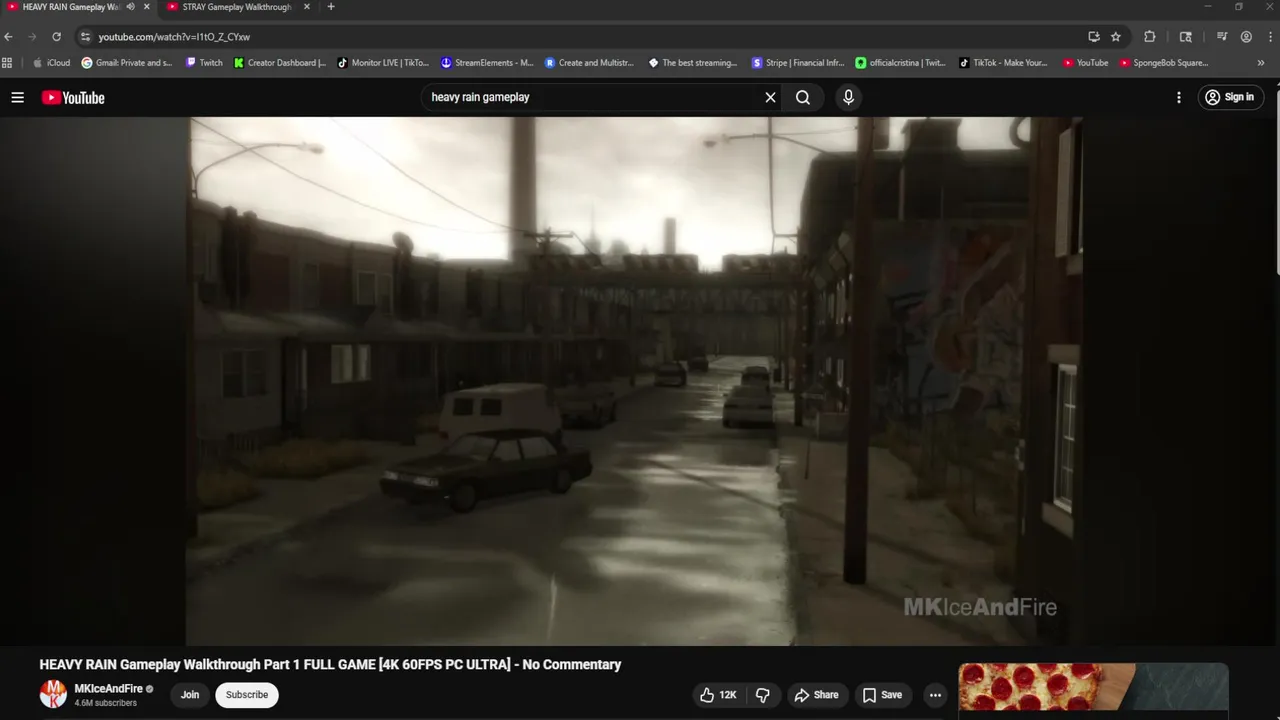Viewport: 1280px width, 720px height.
Task: Click the address bar URL
Action: click(x=174, y=37)
